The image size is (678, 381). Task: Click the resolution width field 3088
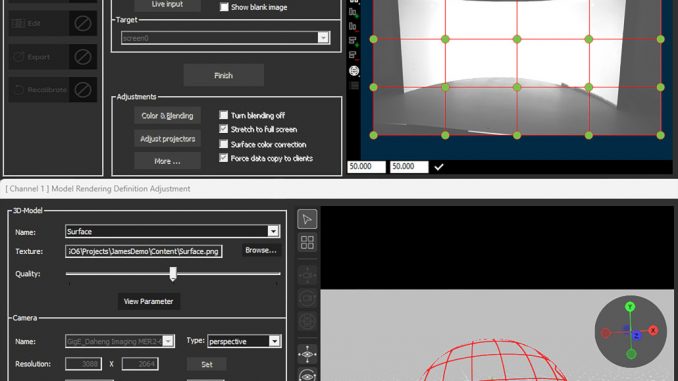tap(83, 364)
